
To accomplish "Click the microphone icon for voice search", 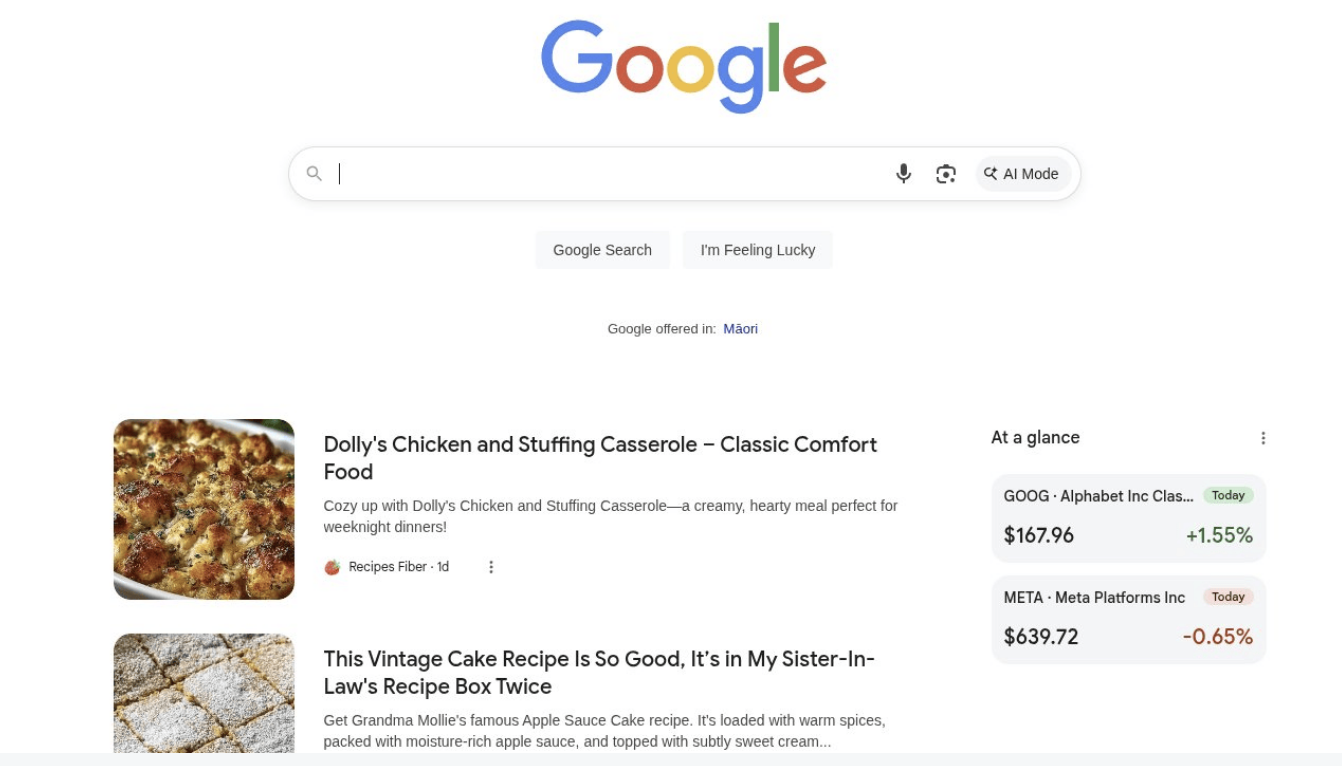I will 903,173.
